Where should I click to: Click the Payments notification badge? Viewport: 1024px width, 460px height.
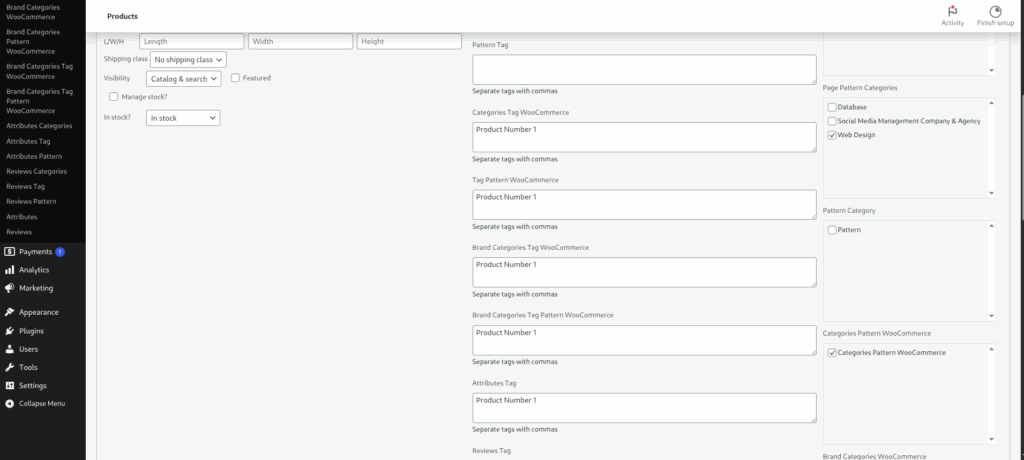[59, 252]
